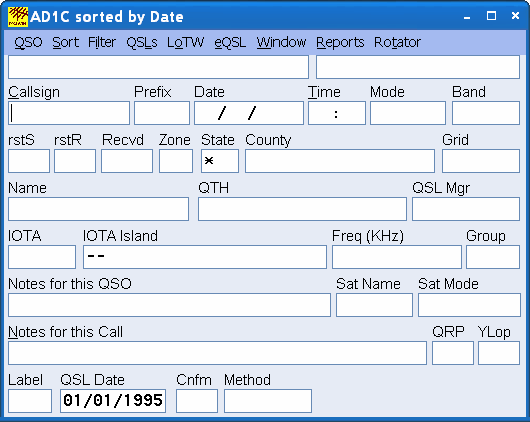Open the LoTW menu
This screenshot has width=530, height=422.
click(x=186, y=43)
